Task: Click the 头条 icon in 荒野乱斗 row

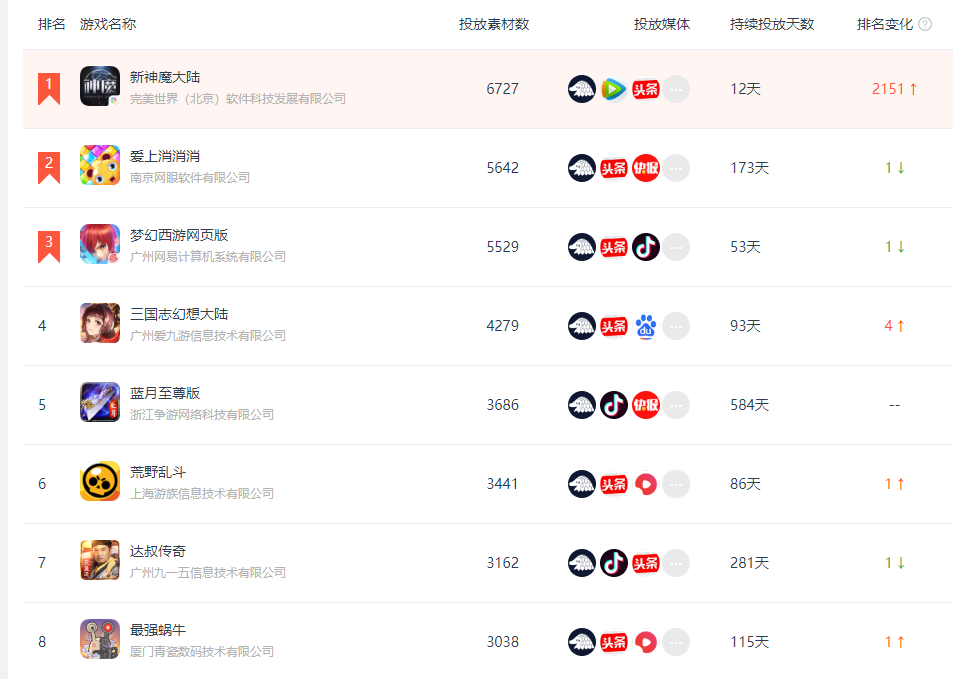Action: [613, 484]
